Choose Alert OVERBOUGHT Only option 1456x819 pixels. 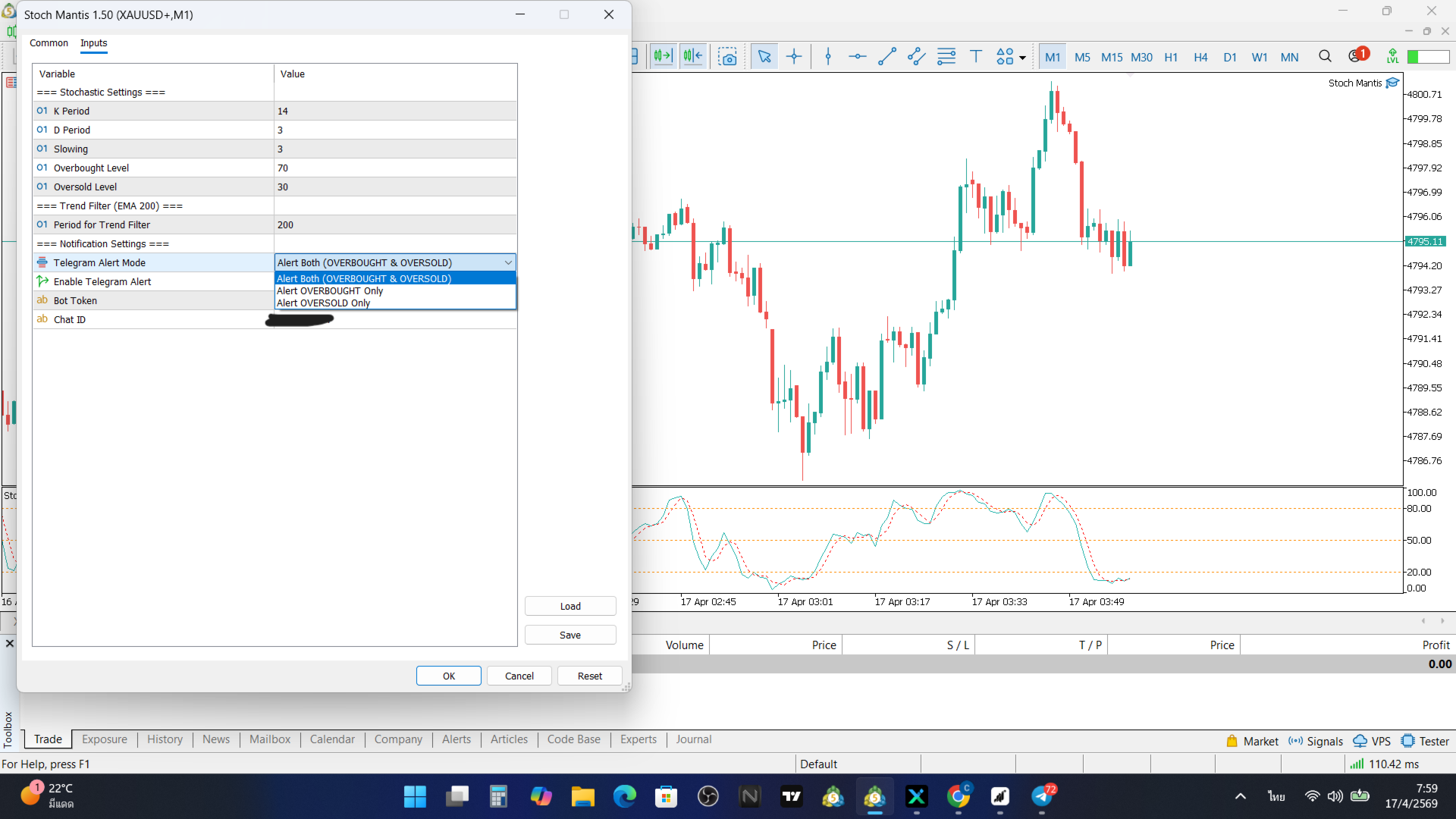[330, 291]
